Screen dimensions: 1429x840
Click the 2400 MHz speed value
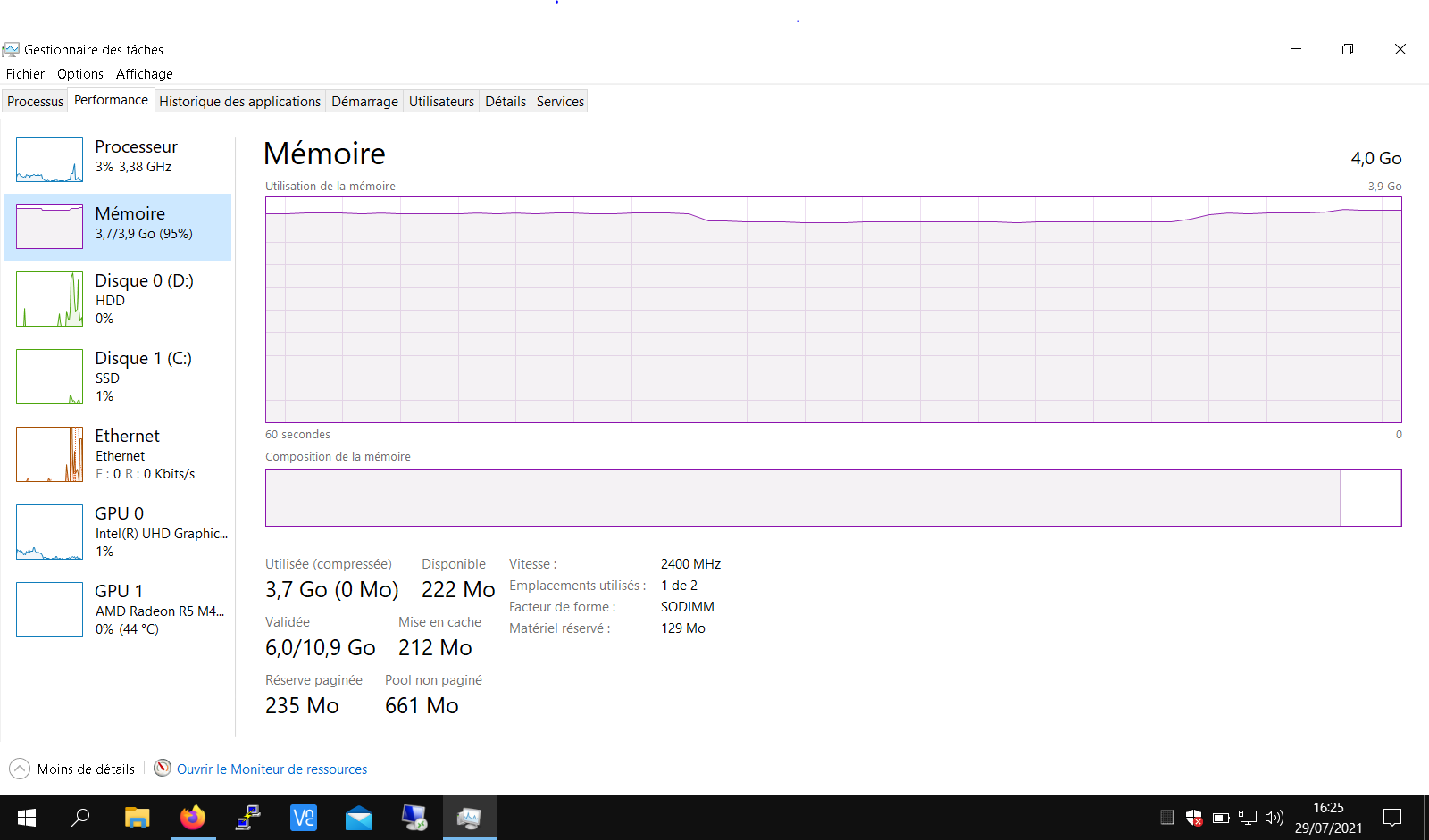[690, 564]
